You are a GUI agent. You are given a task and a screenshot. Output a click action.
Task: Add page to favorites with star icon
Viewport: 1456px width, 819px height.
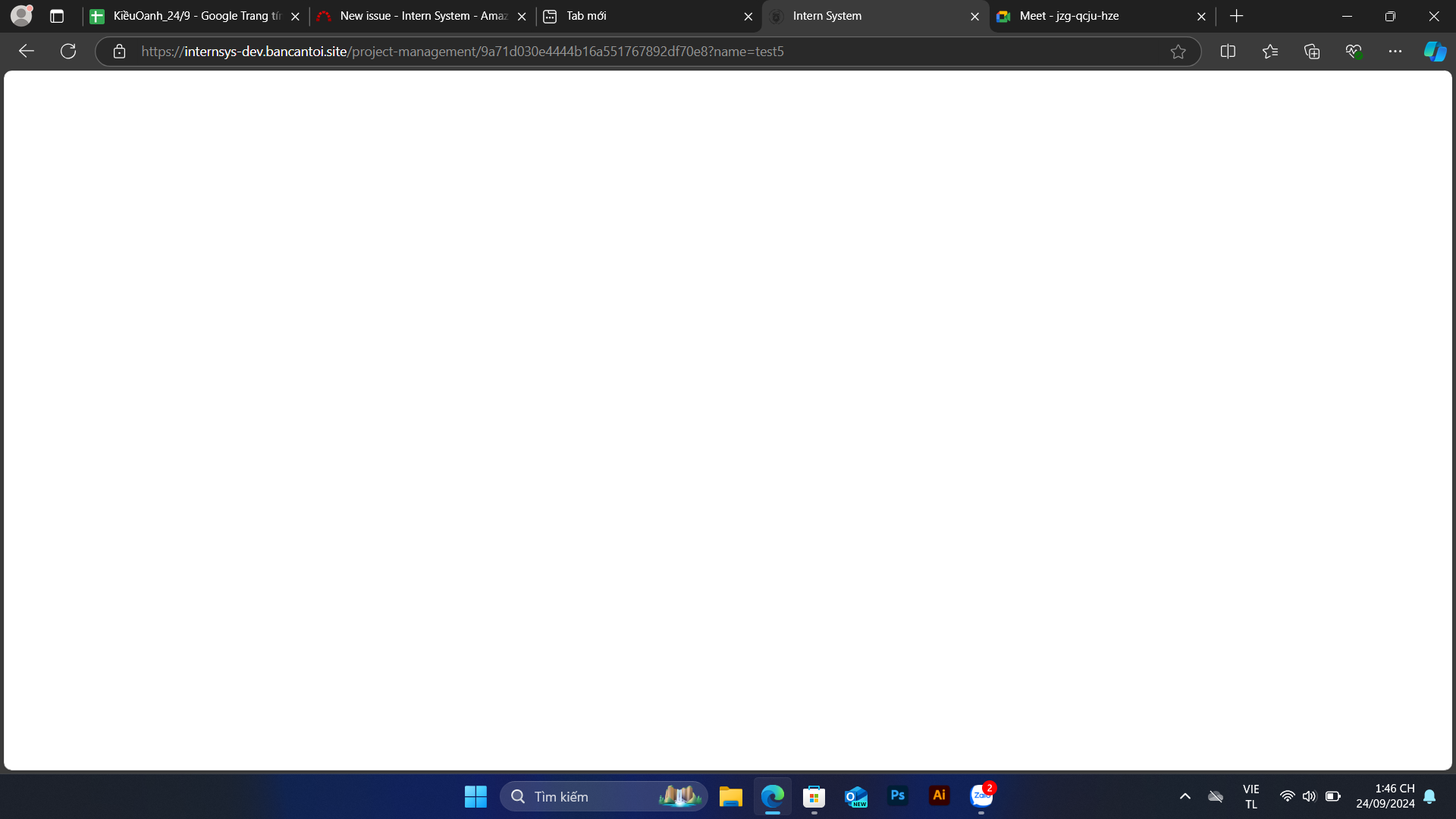pos(1178,52)
